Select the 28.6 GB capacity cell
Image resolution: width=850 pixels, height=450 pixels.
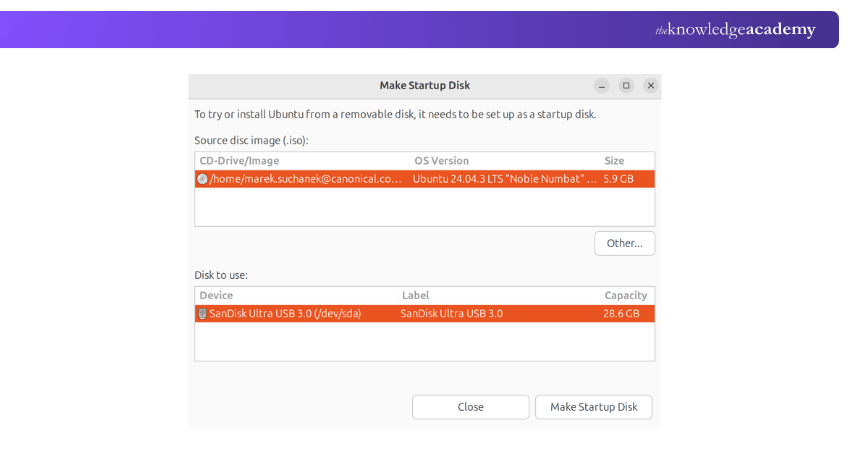(x=621, y=313)
